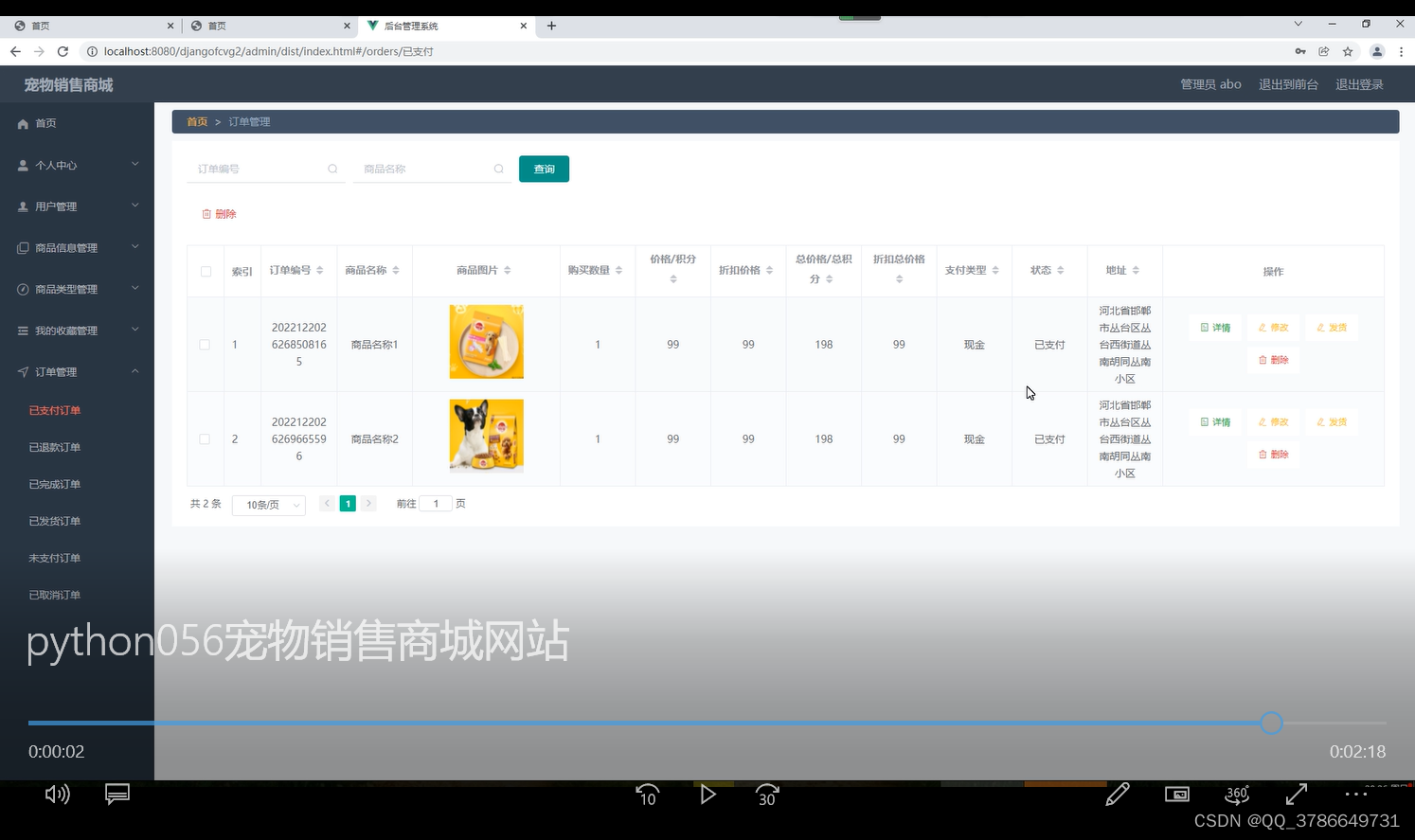Open Chrome three-dot menu

[1401, 51]
